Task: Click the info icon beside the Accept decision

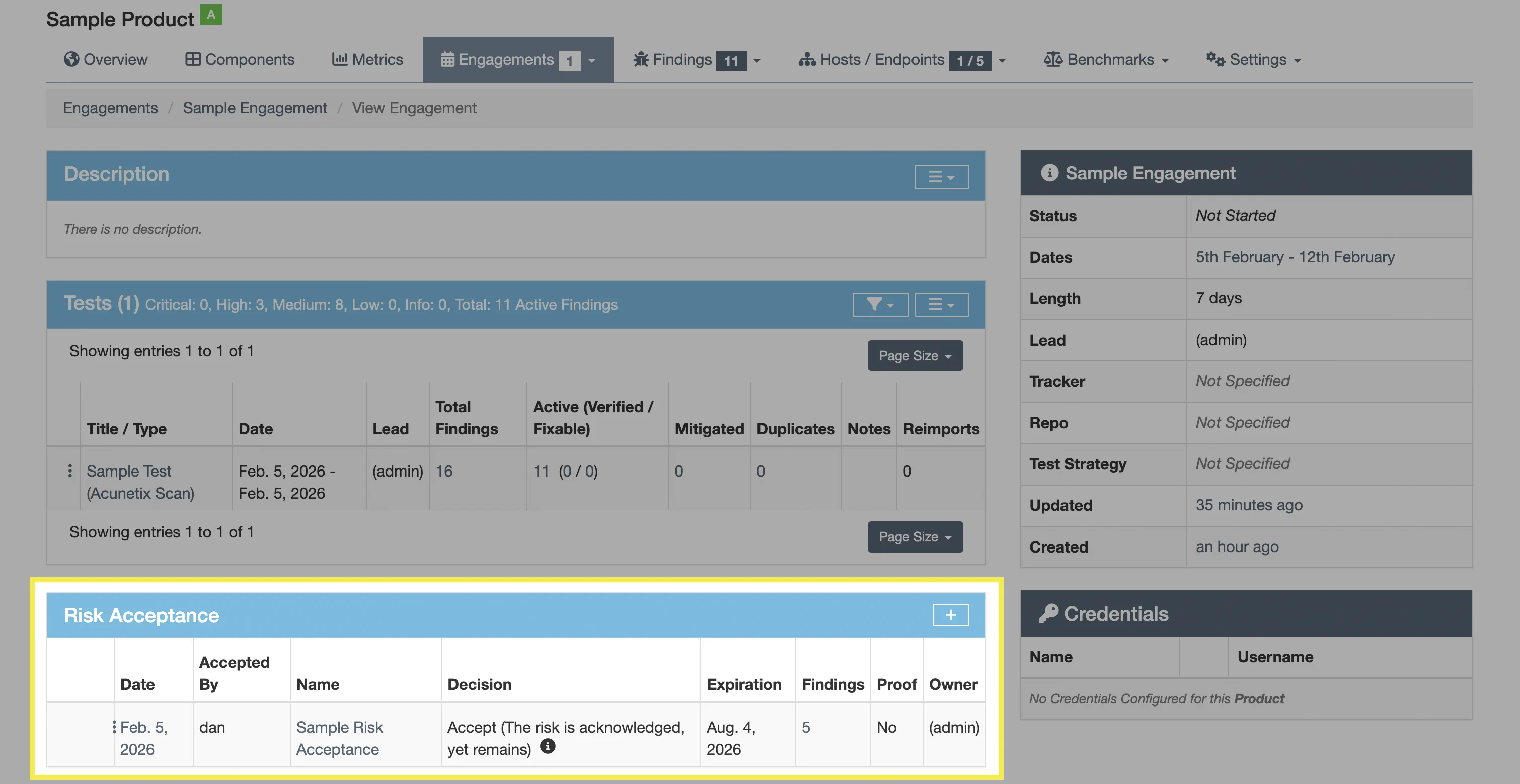Action: [548, 747]
